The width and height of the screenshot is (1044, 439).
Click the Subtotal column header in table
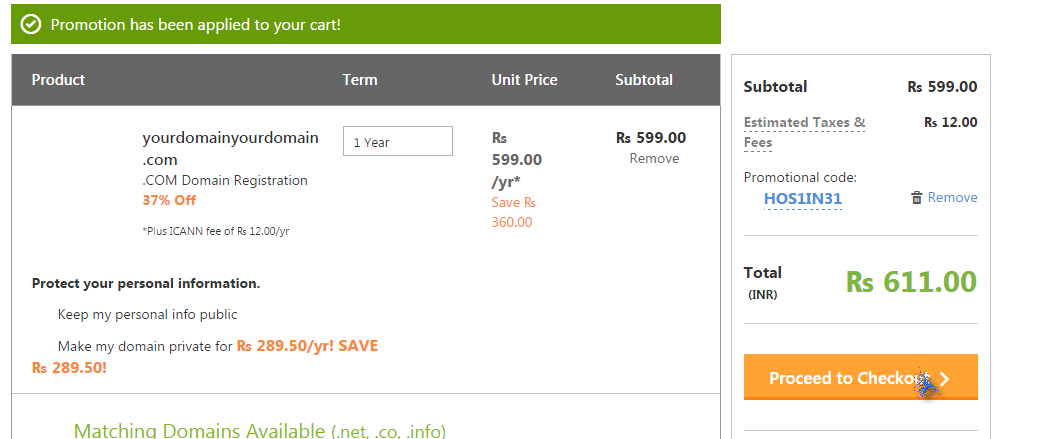click(643, 80)
